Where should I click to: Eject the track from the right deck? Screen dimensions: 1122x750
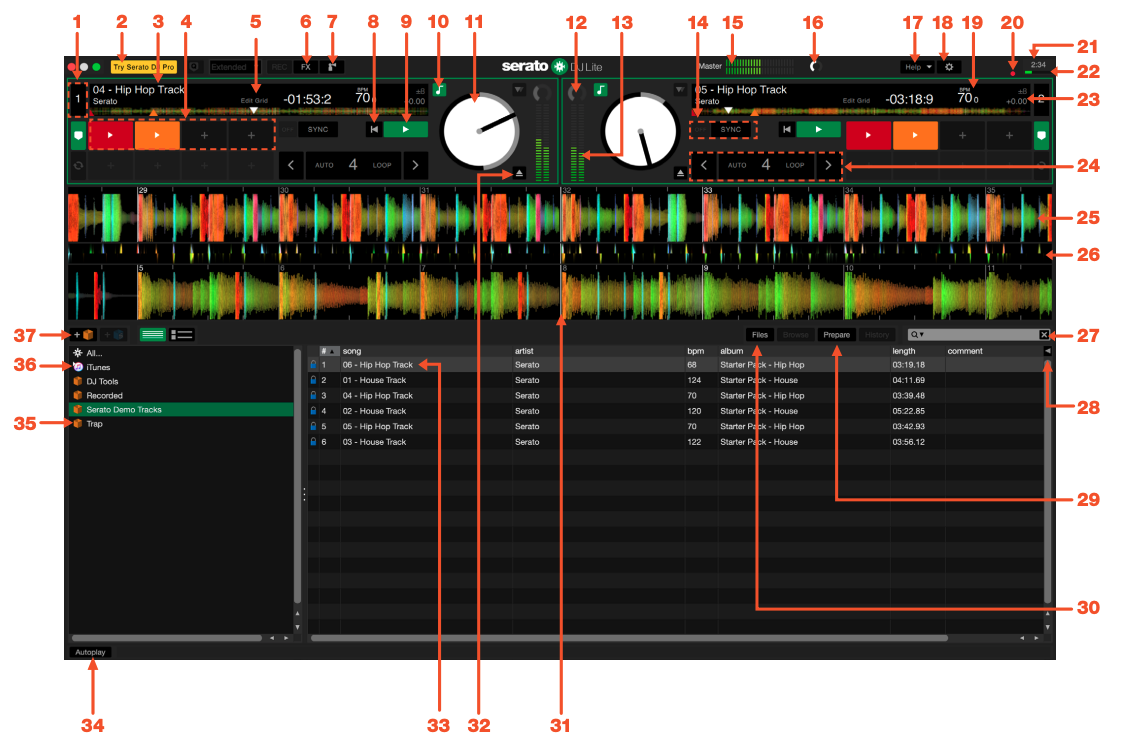point(680,172)
